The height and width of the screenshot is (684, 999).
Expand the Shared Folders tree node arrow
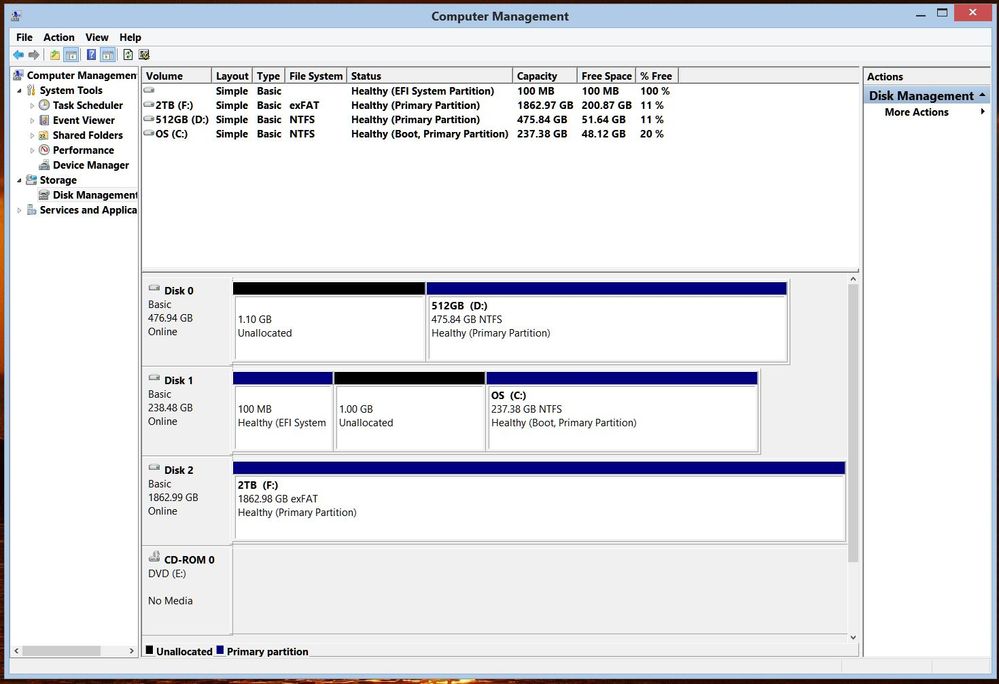click(x=32, y=136)
